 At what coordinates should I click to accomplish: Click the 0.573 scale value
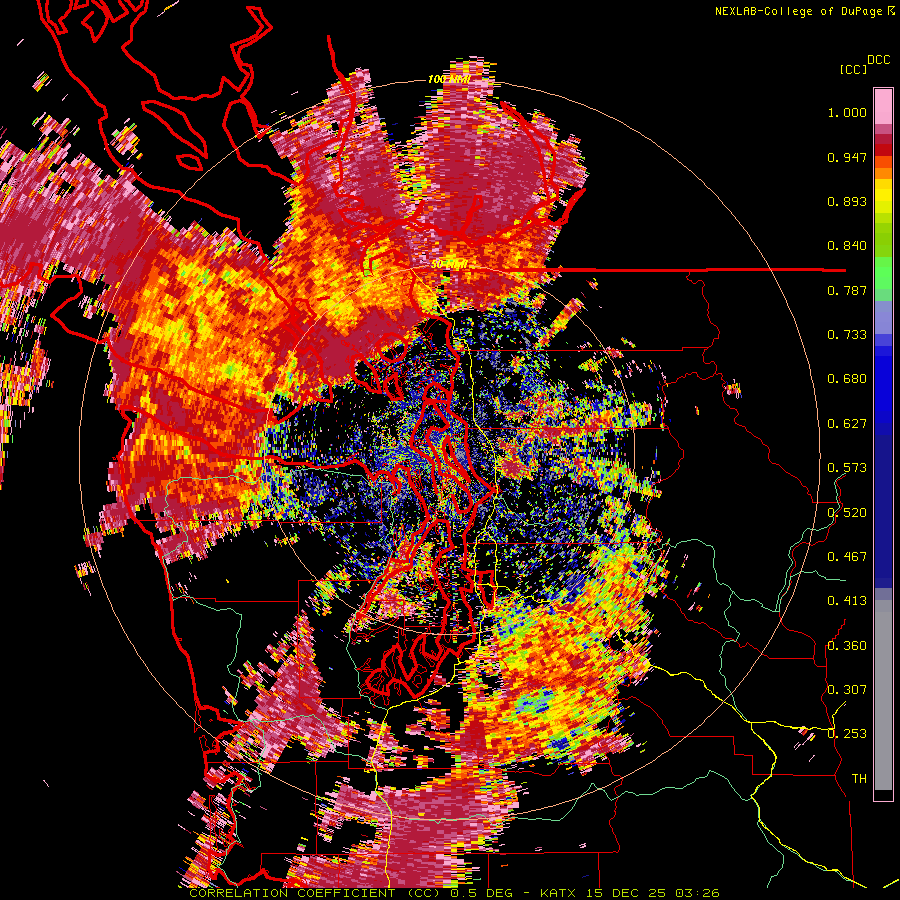pyautogui.click(x=847, y=468)
